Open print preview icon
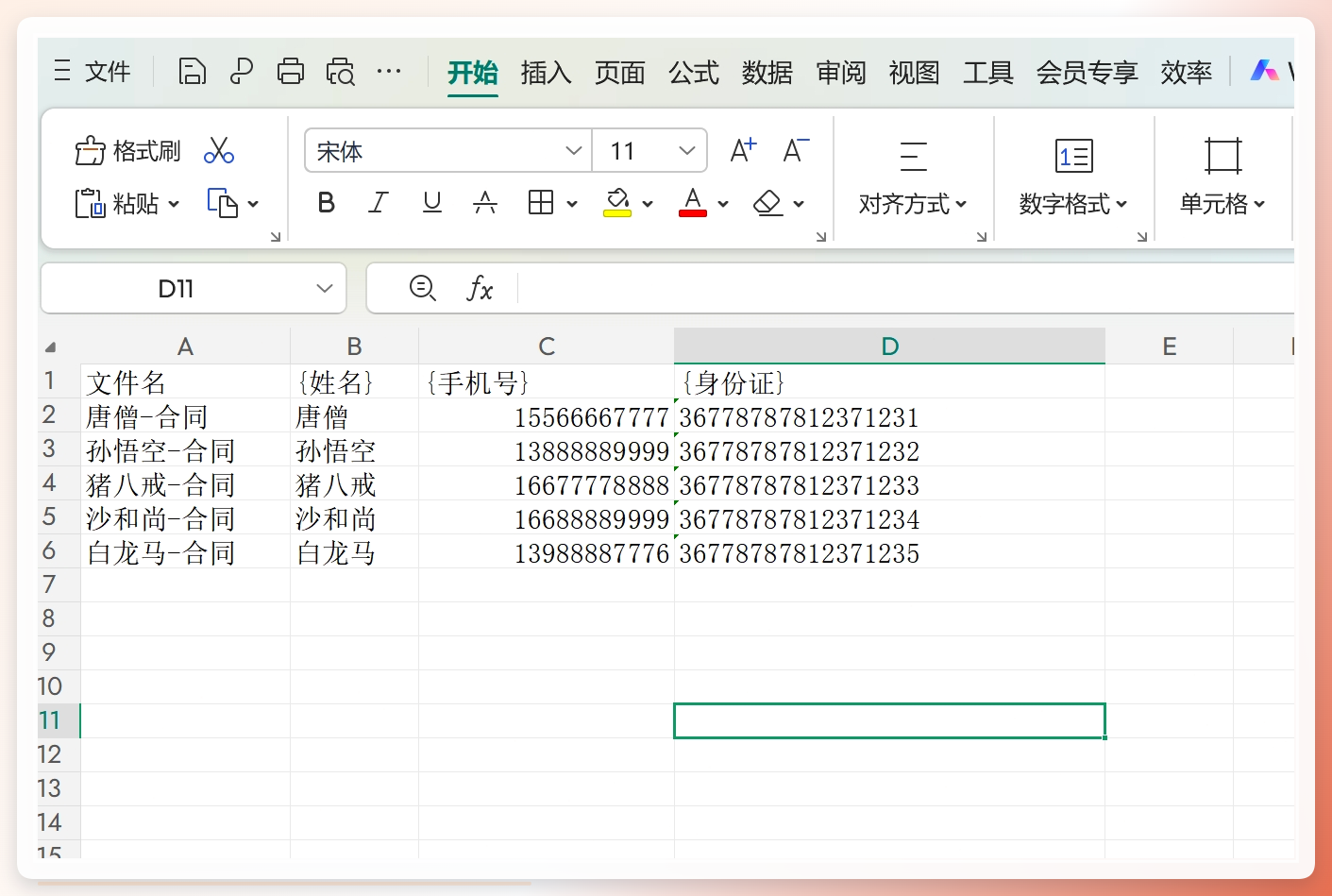 340,72
